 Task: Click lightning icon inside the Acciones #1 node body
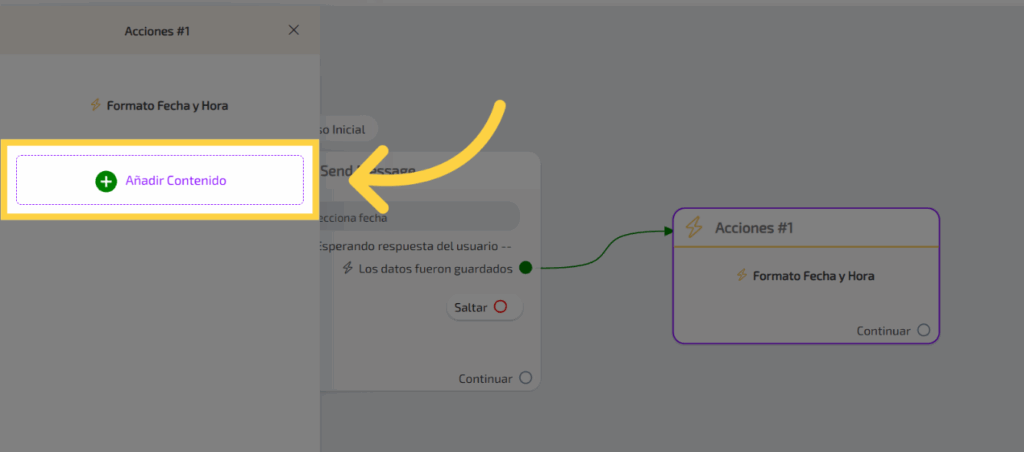point(741,275)
